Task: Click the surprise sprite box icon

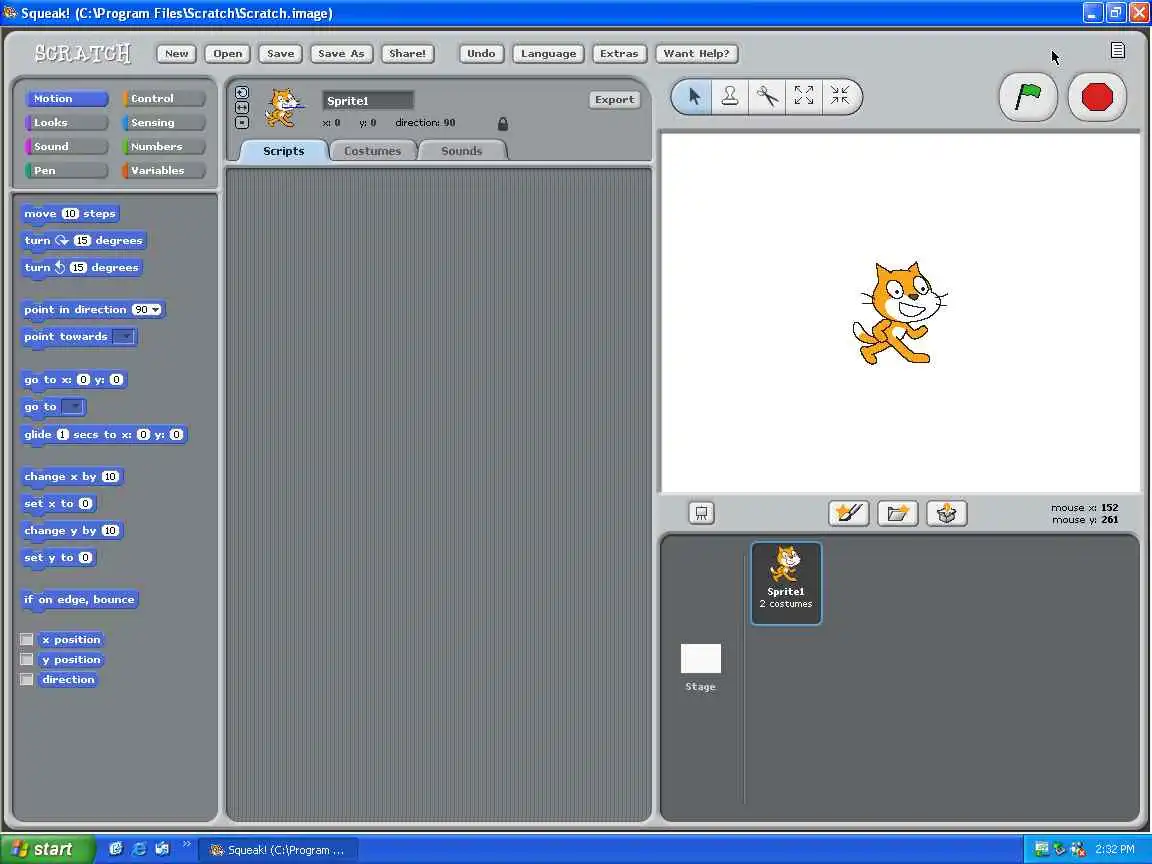Action: pos(946,513)
